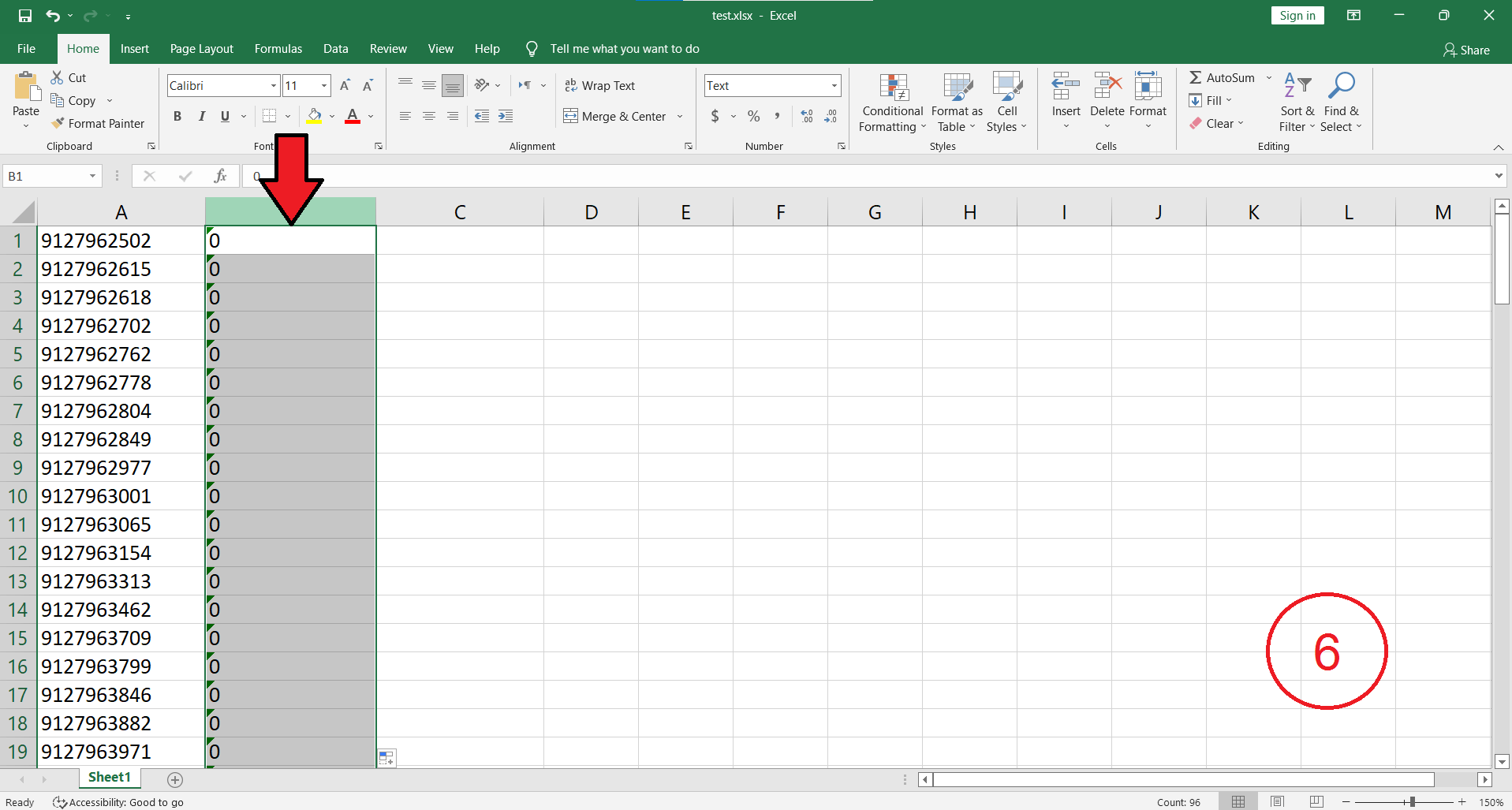Viewport: 1512px width, 810px height.
Task: Click the Sign in button
Action: coord(1297,16)
